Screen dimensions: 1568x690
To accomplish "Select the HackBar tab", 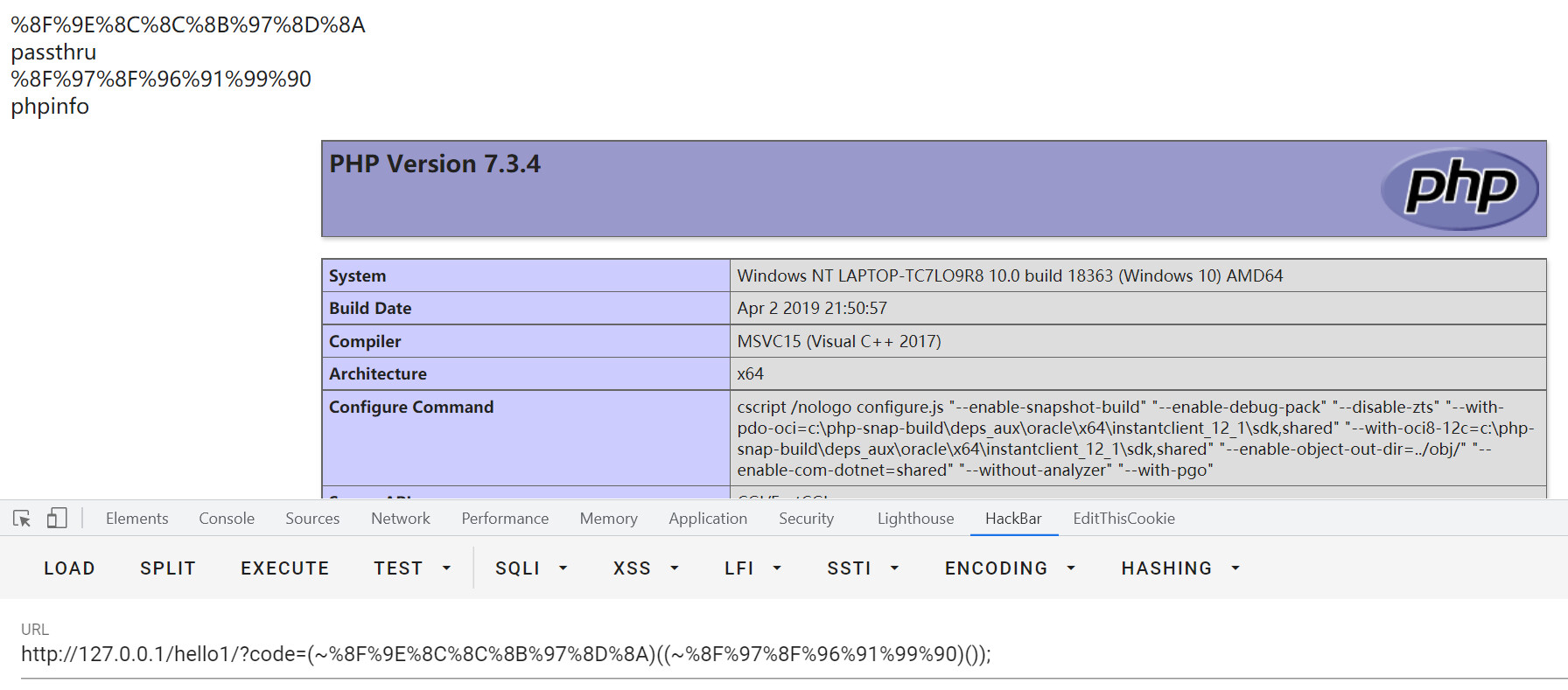I will point(1013,519).
